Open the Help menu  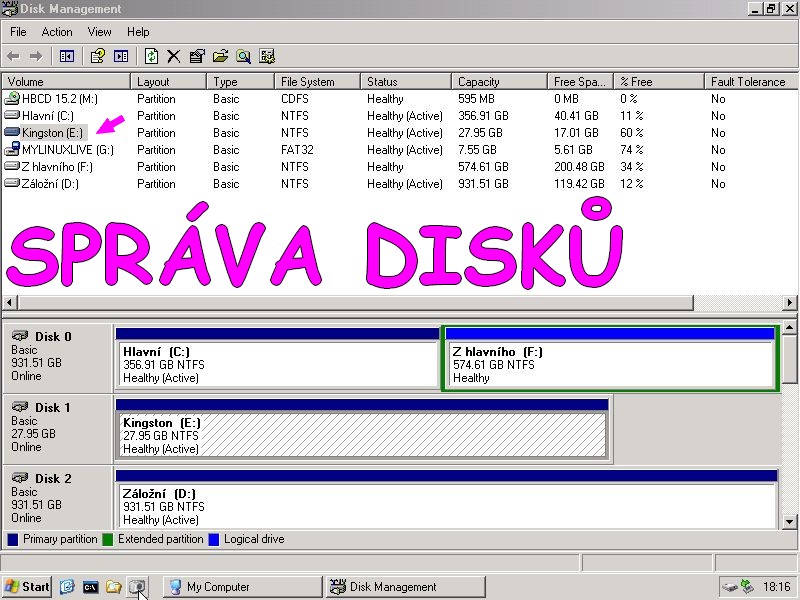pyautogui.click(x=138, y=32)
